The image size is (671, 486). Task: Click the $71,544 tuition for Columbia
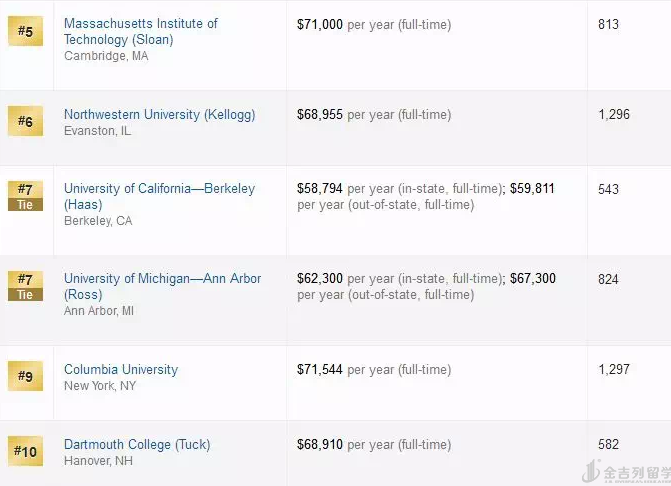pyautogui.click(x=320, y=370)
